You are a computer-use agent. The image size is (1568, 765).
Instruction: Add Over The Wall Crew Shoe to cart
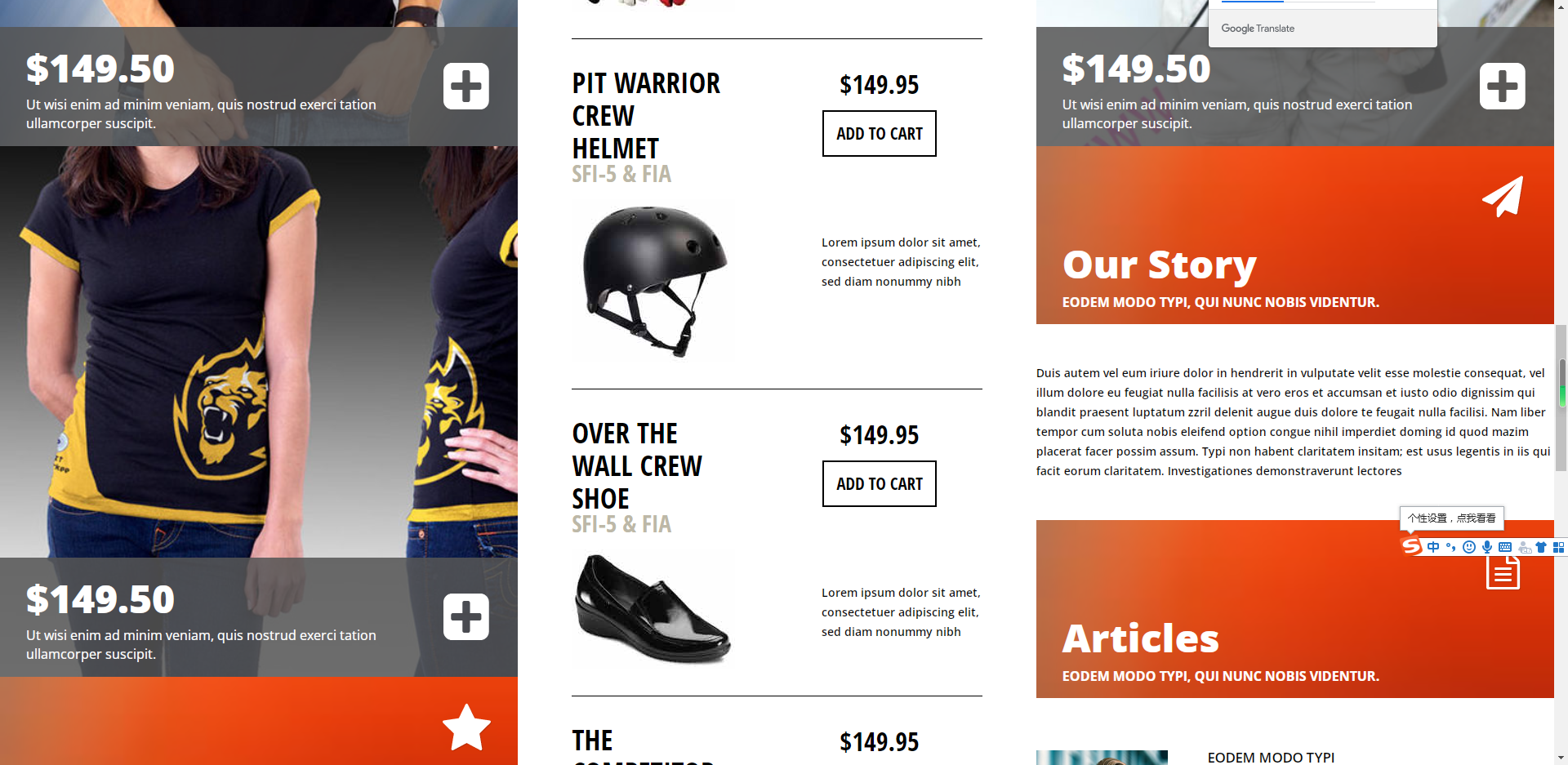[880, 483]
